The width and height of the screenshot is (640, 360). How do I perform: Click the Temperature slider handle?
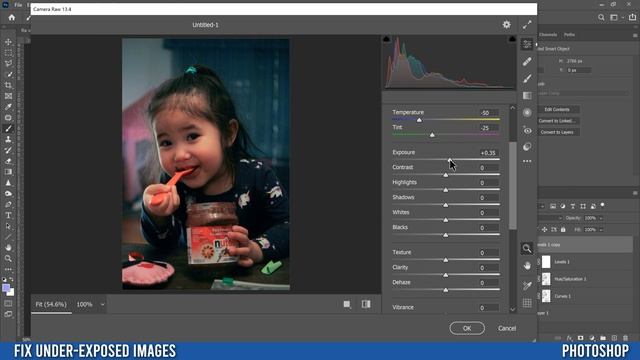[x=419, y=120]
